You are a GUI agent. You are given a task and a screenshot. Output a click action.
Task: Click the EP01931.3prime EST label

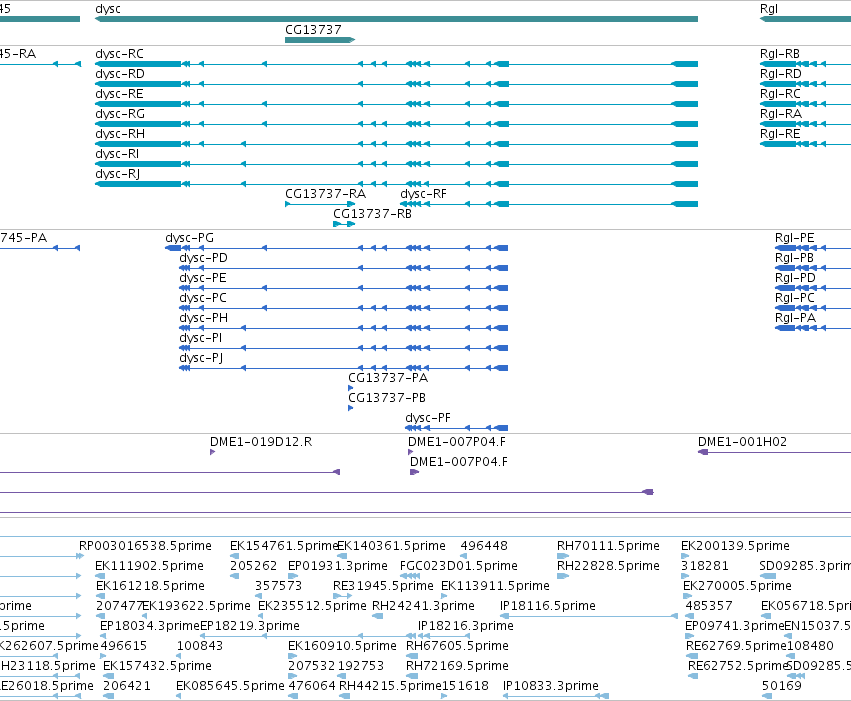pos(338,565)
